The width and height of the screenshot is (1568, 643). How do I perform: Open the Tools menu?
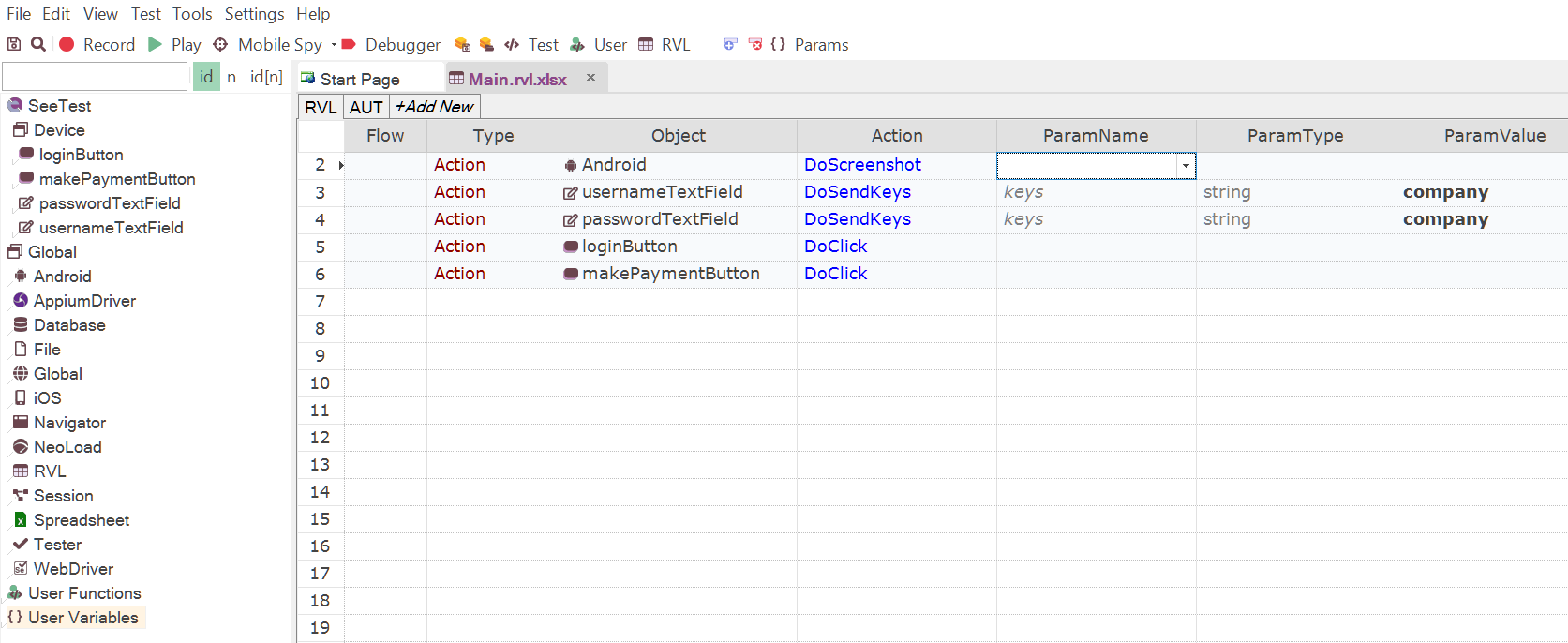pos(192,14)
